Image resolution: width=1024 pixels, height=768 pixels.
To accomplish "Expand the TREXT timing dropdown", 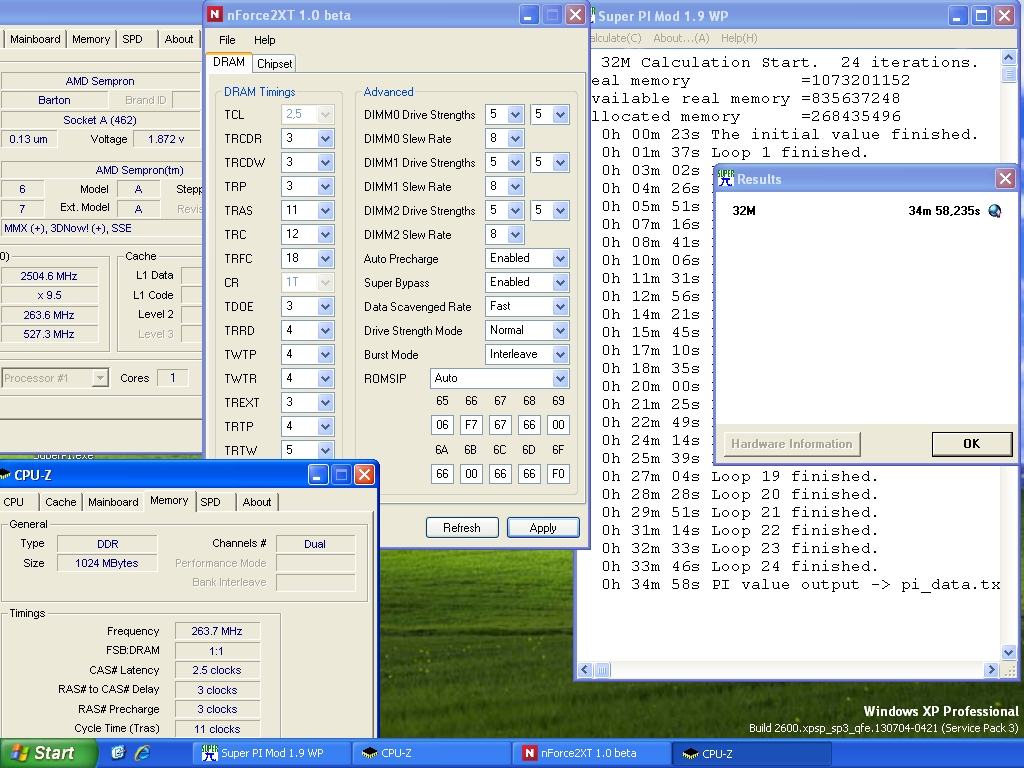I will tap(325, 402).
